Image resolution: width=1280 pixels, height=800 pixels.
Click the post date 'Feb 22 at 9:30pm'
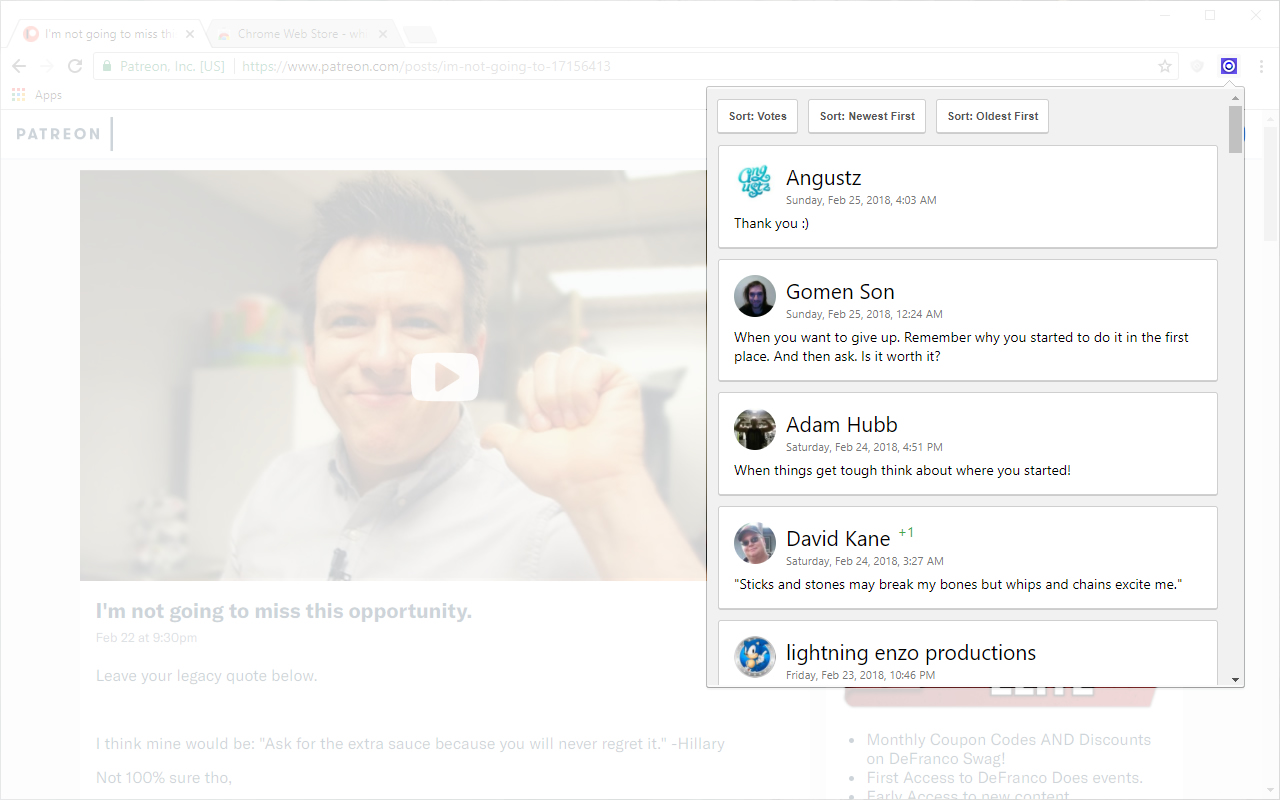point(146,637)
